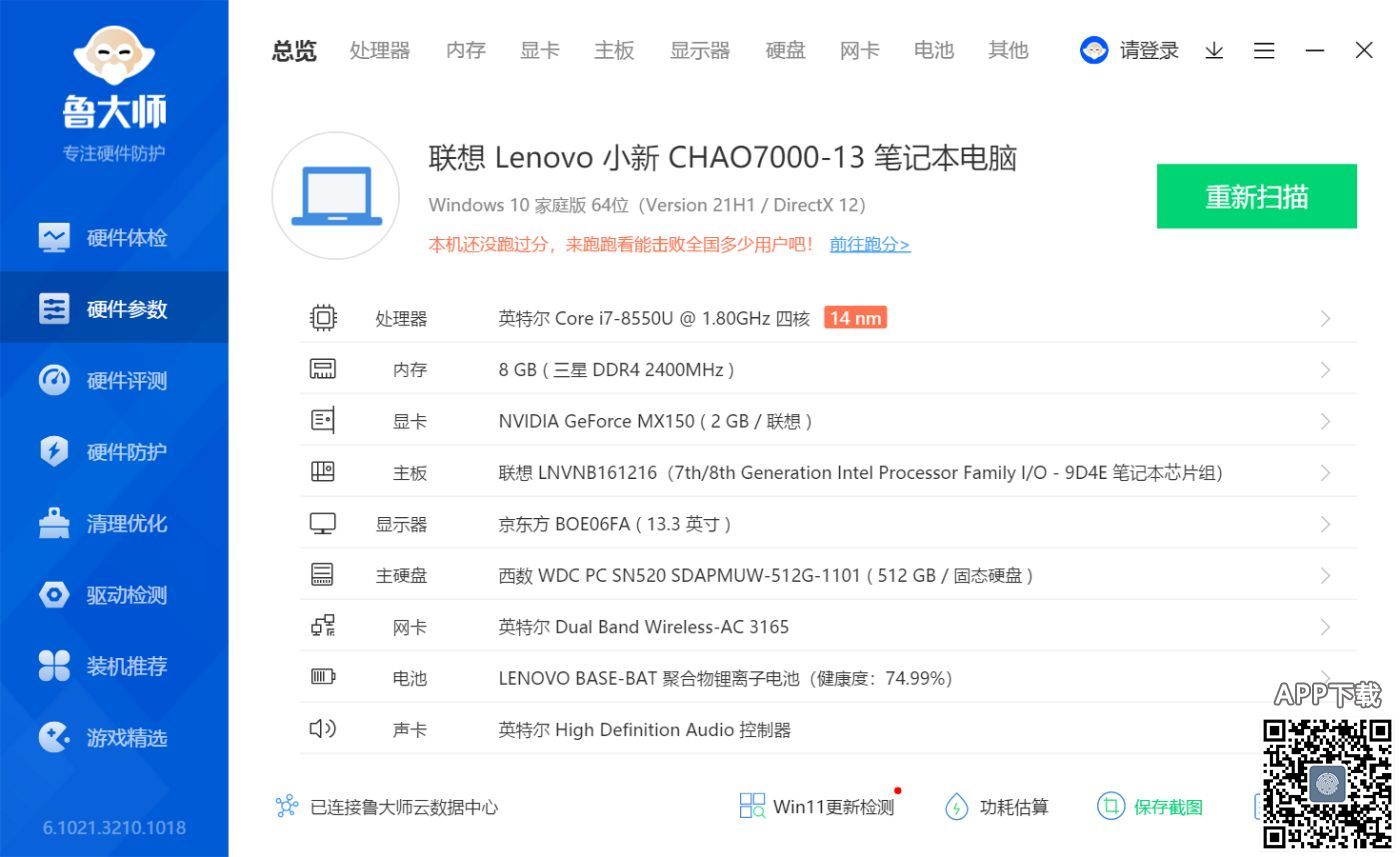Image resolution: width=1400 pixels, height=857 pixels.
Task: Switch to the 显卡 tab
Action: (x=539, y=50)
